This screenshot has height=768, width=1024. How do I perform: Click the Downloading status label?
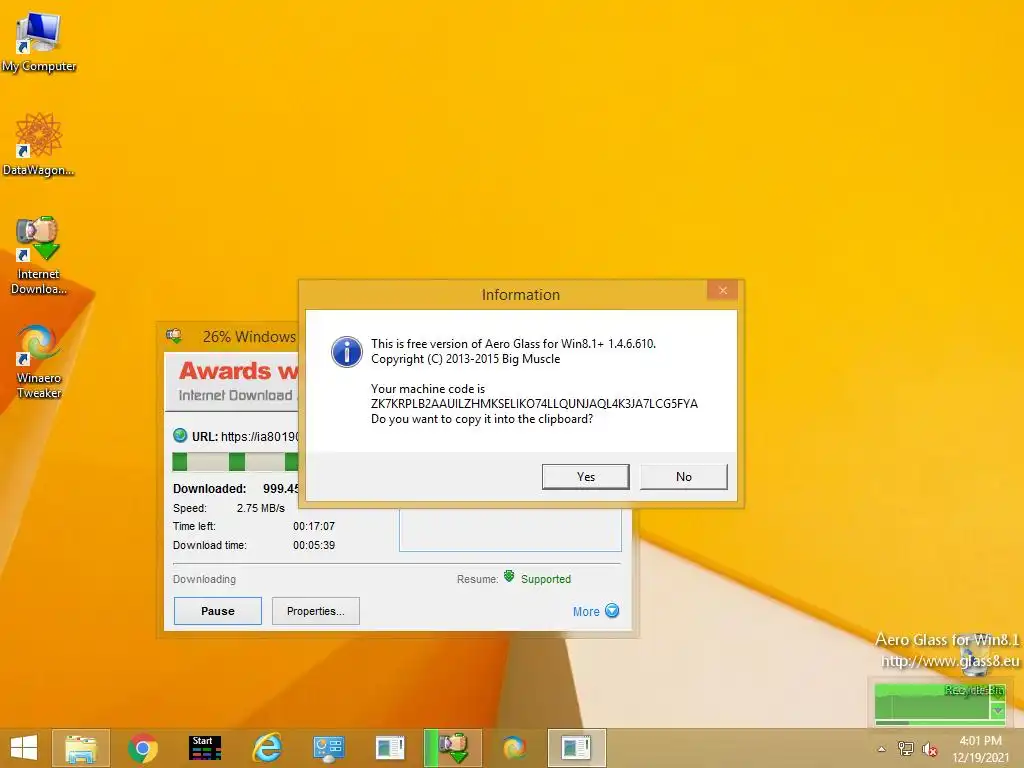(x=204, y=579)
